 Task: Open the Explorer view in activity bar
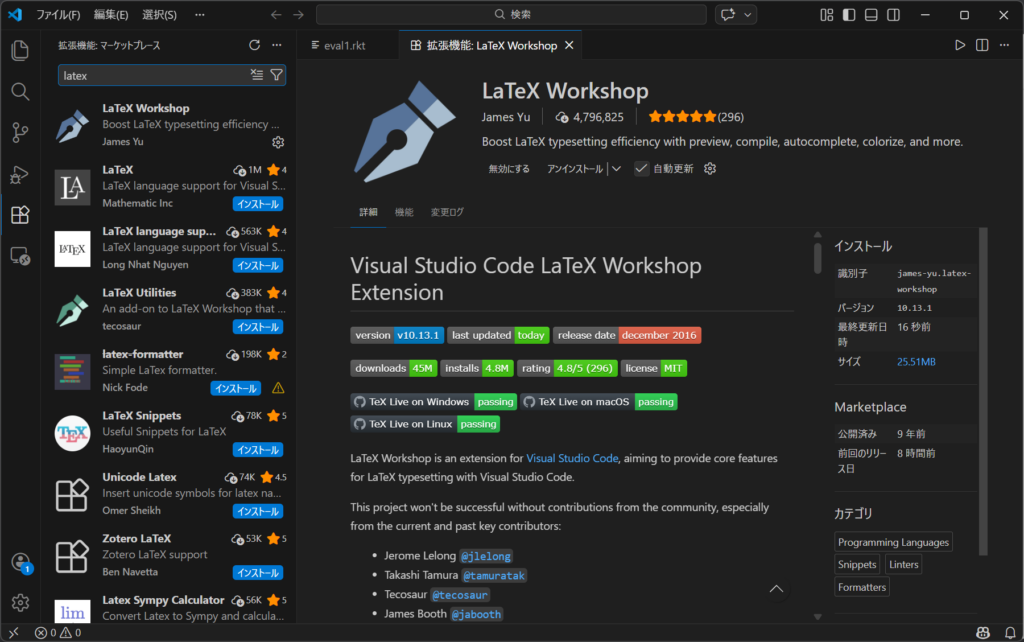(20, 50)
